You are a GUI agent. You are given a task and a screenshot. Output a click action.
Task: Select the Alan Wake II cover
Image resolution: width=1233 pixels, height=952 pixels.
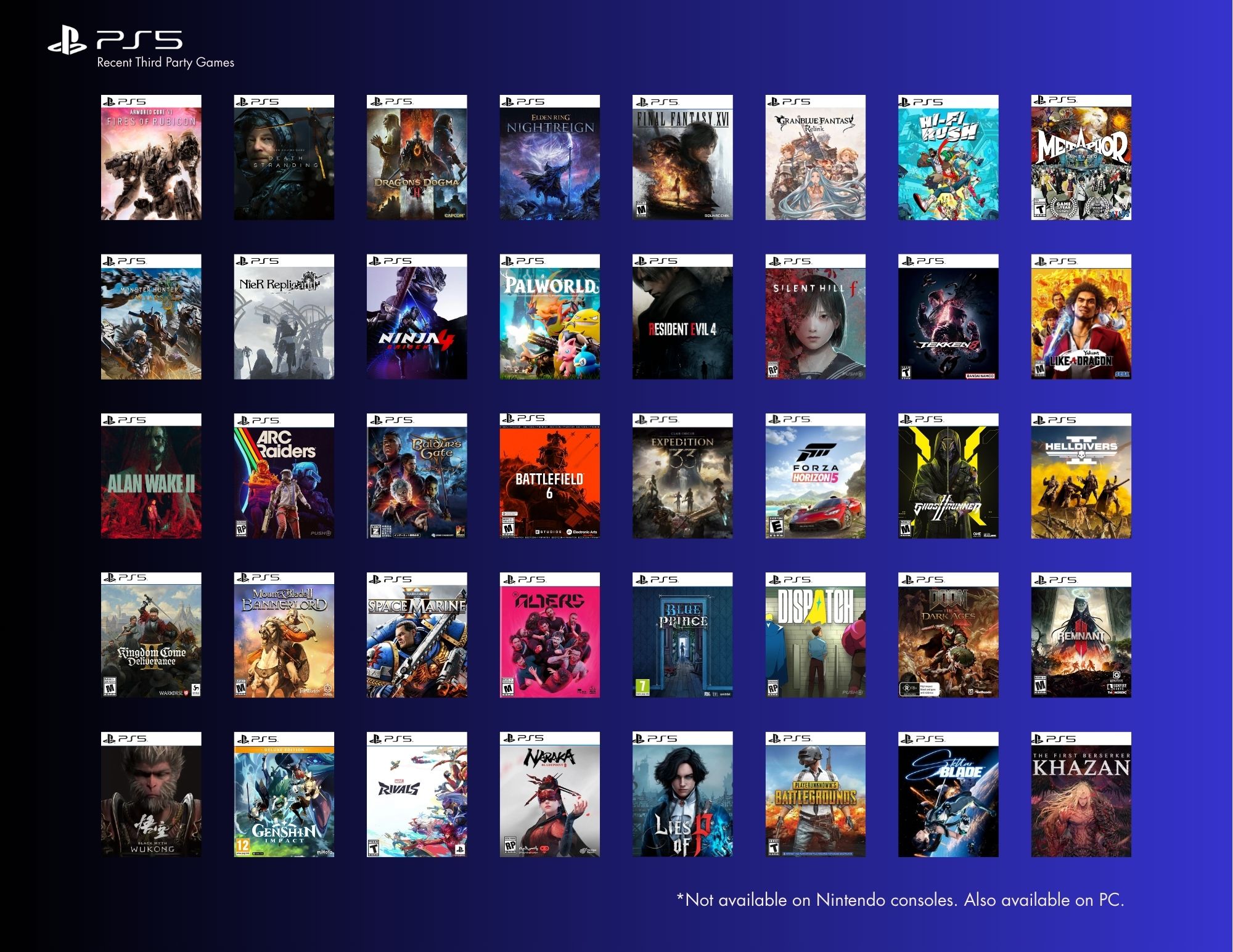point(151,476)
